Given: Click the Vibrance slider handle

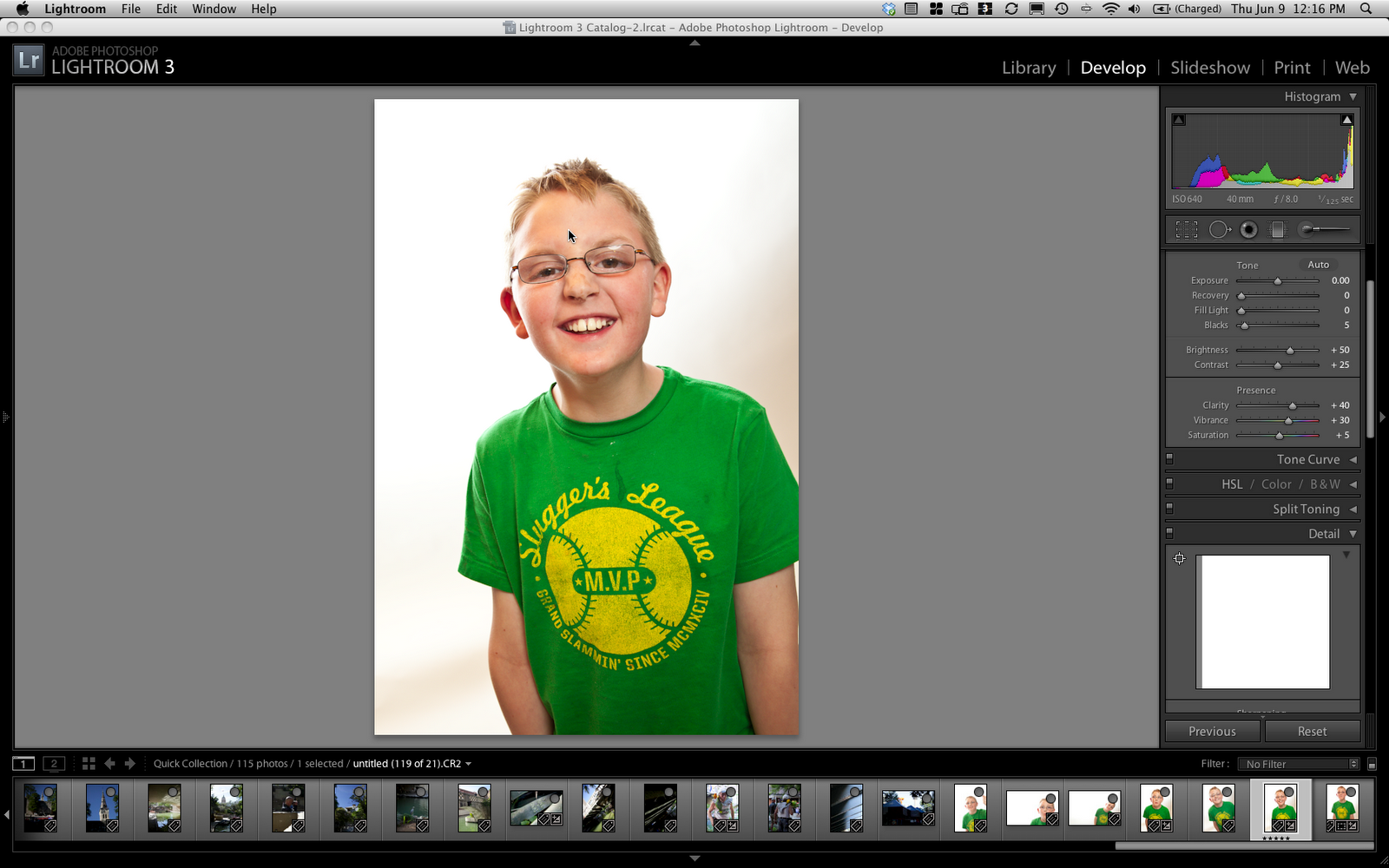Looking at the screenshot, I should pyautogui.click(x=1288, y=420).
